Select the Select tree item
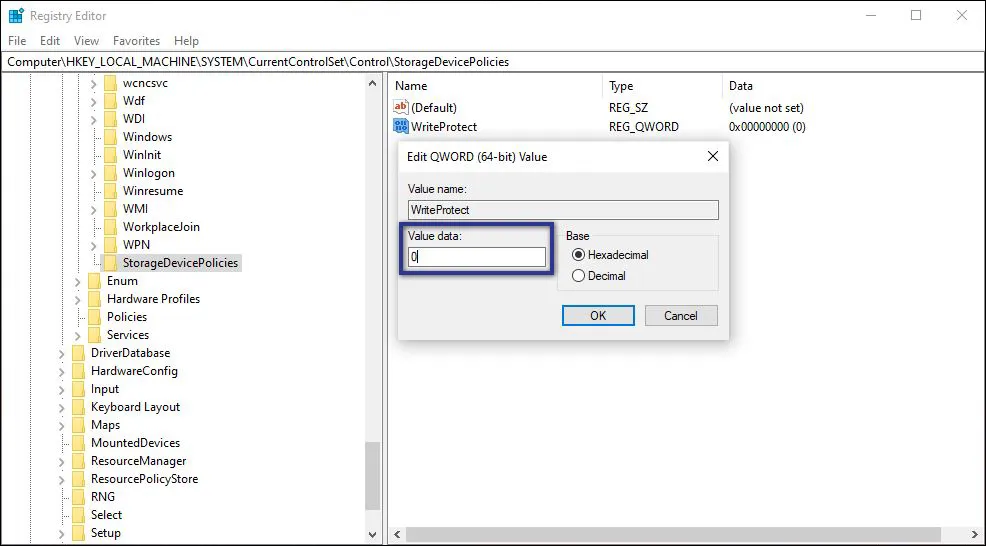 click(x=106, y=515)
